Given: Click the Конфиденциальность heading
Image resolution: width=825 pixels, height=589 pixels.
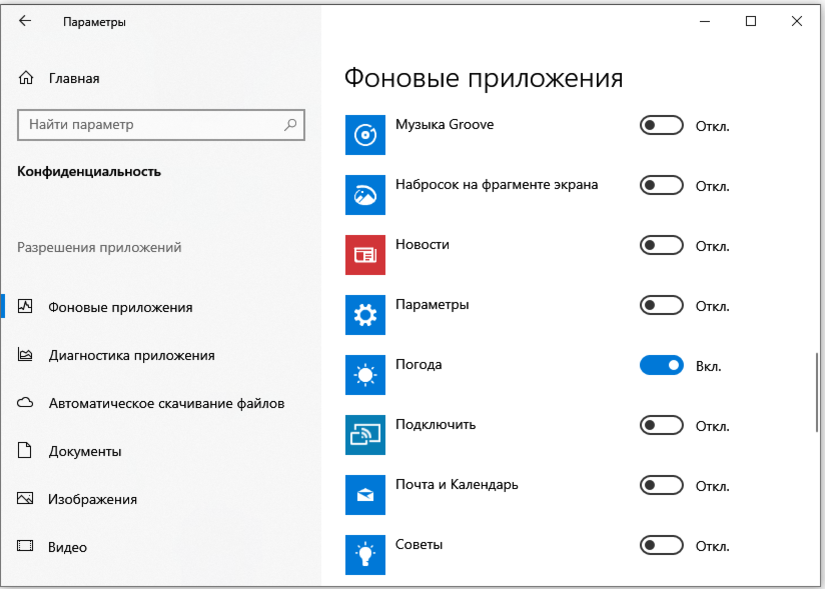Looking at the screenshot, I should (x=89, y=172).
